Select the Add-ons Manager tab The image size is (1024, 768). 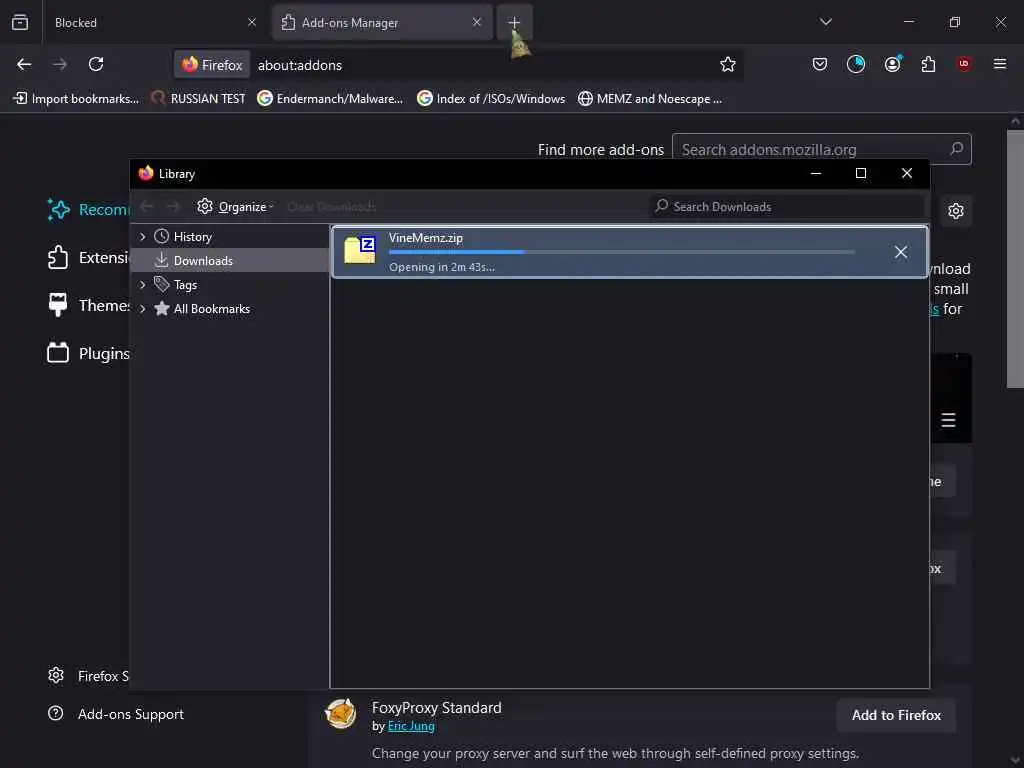(x=382, y=22)
